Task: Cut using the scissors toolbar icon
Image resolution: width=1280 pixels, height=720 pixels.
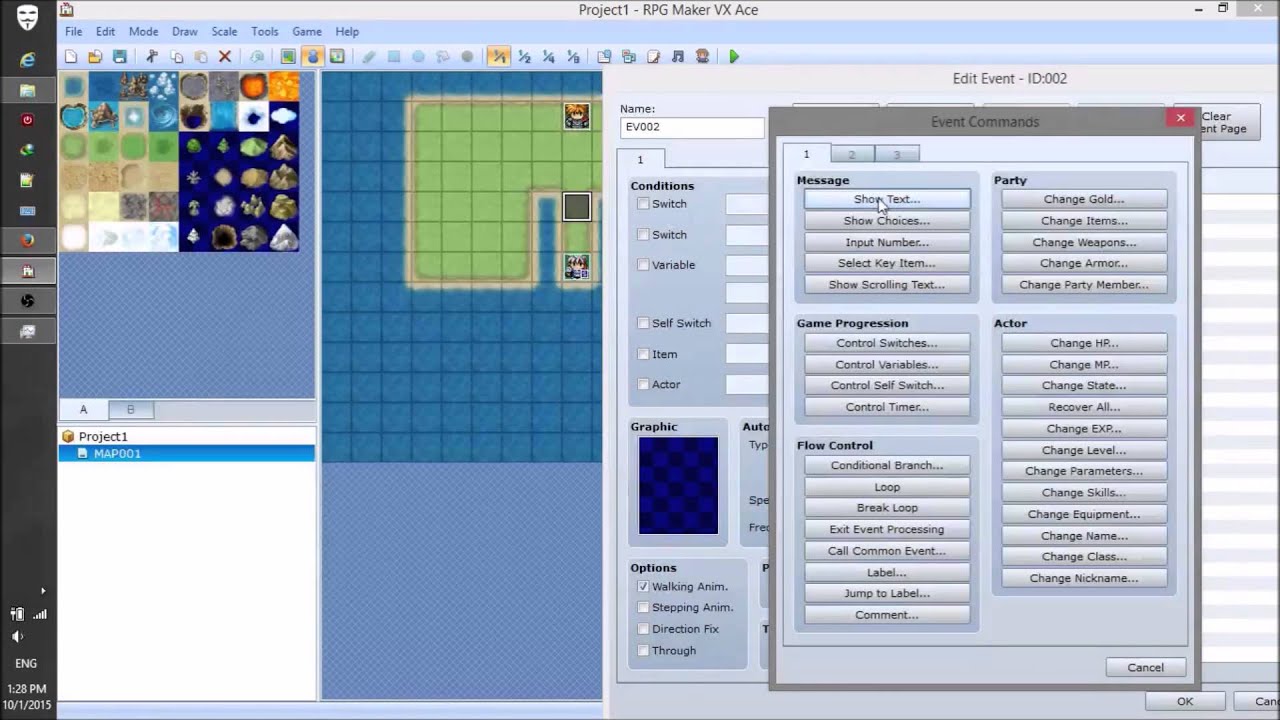Action: [x=152, y=57]
